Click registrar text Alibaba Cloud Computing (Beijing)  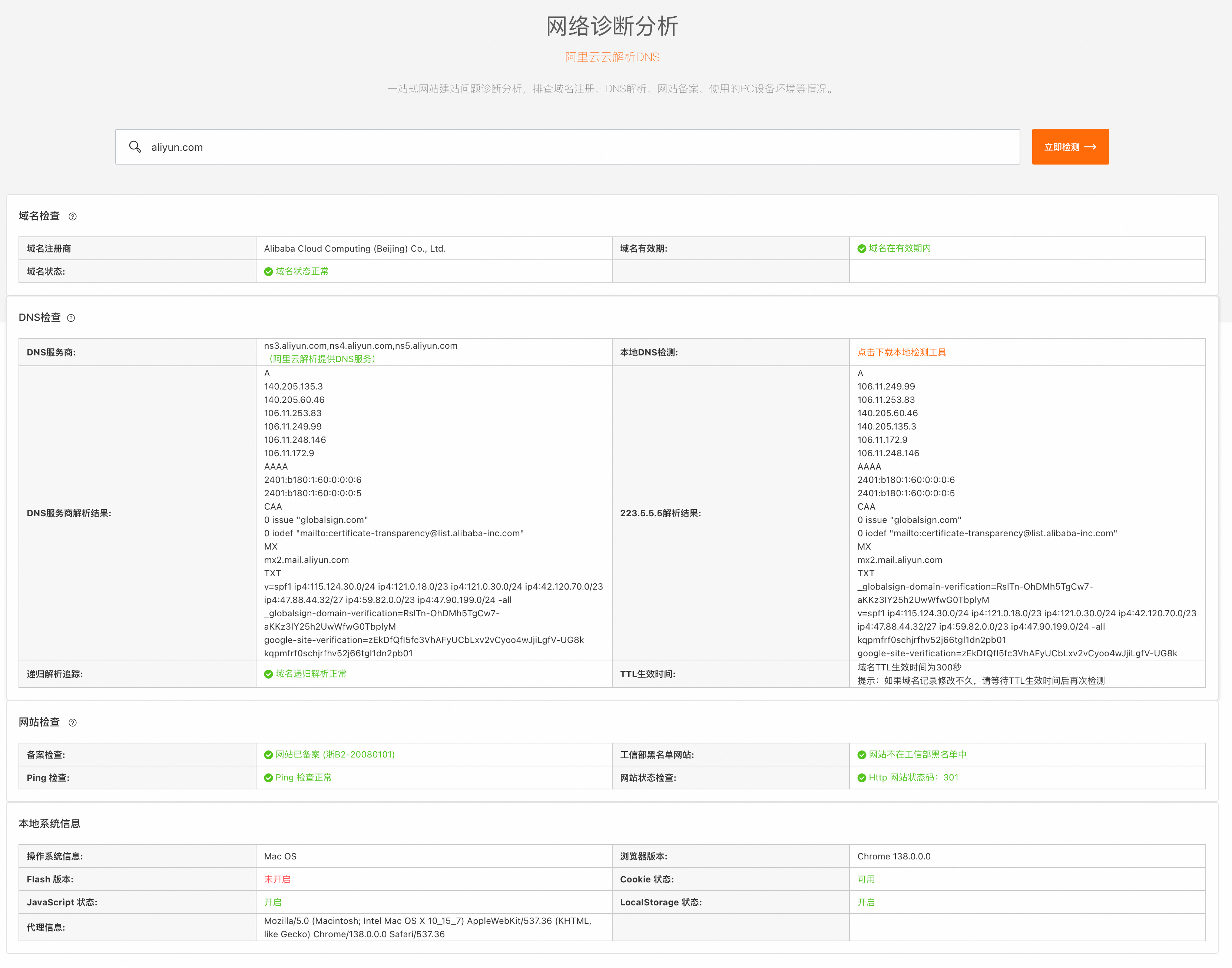point(355,249)
